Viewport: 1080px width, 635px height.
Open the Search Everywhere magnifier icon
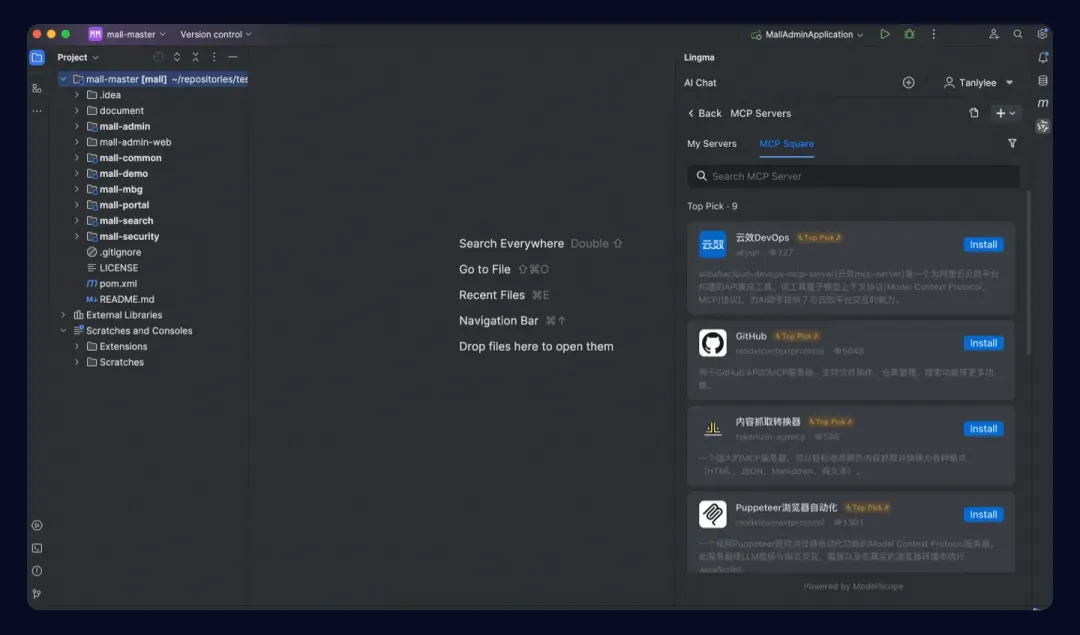point(1017,34)
